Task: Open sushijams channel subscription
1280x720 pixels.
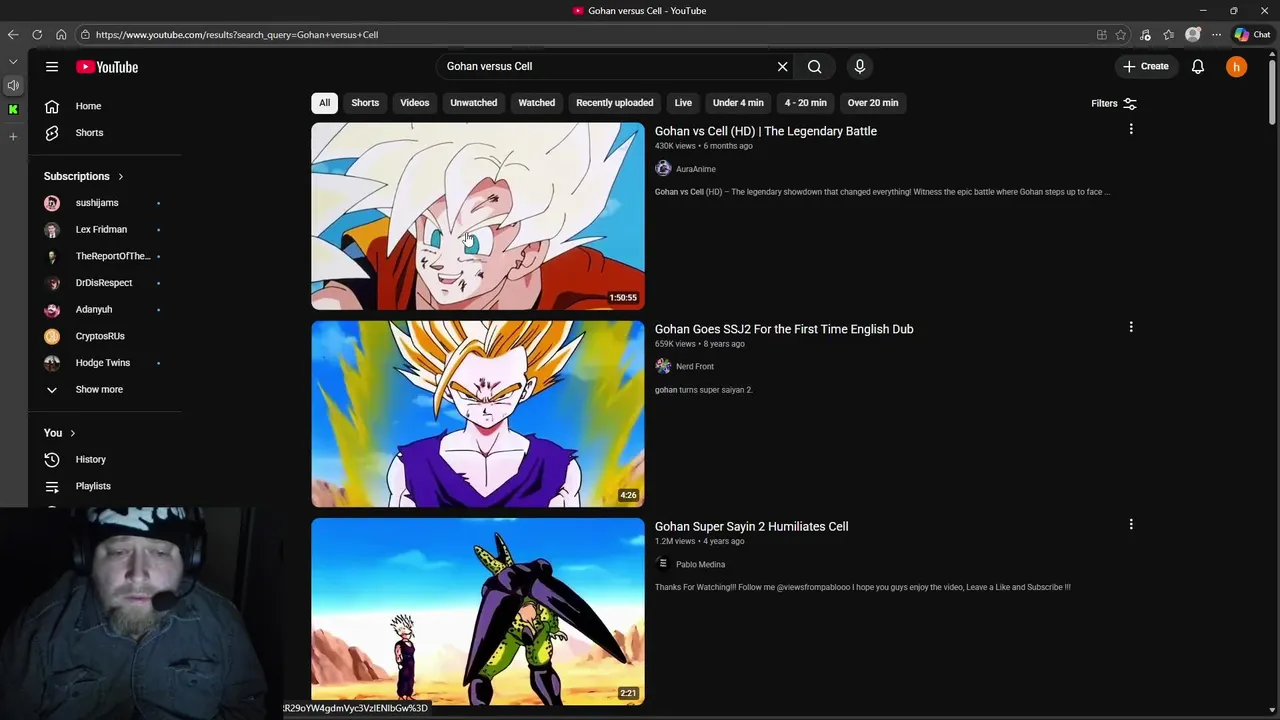Action: point(97,203)
